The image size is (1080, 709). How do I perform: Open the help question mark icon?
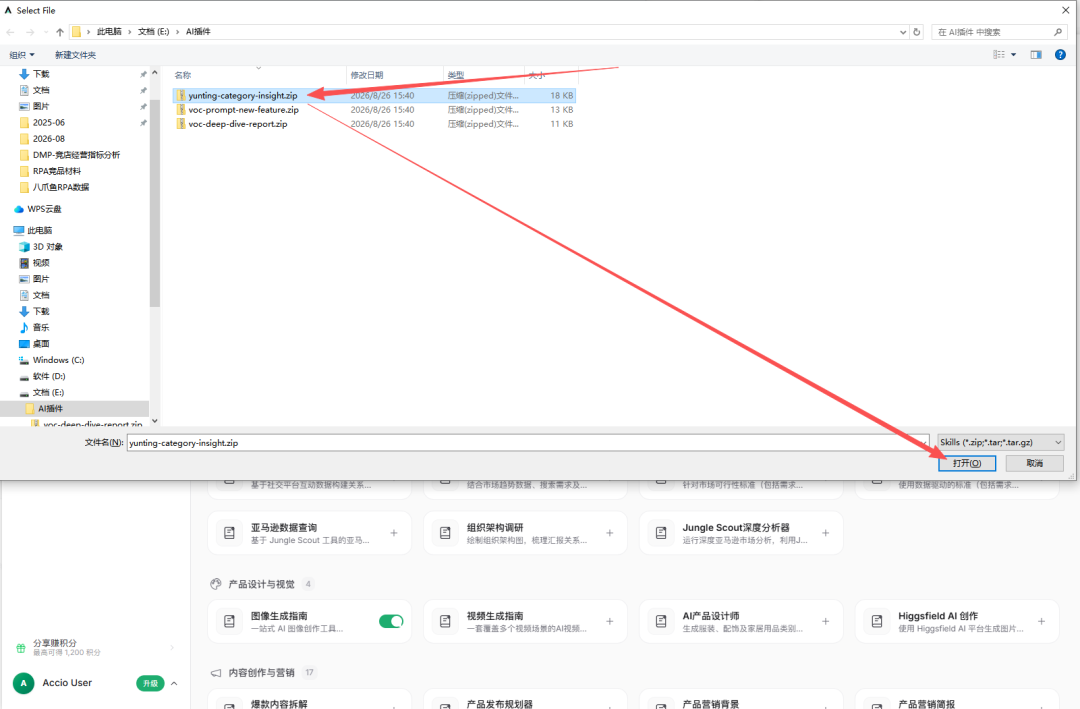tap(1060, 54)
